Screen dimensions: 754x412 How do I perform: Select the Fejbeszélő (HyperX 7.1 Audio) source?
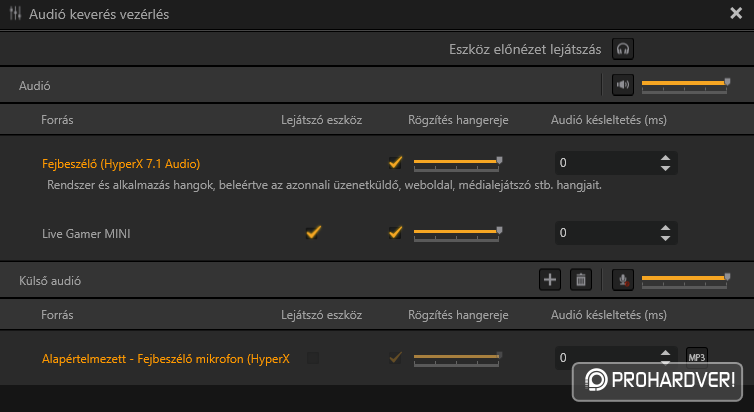click(121, 164)
